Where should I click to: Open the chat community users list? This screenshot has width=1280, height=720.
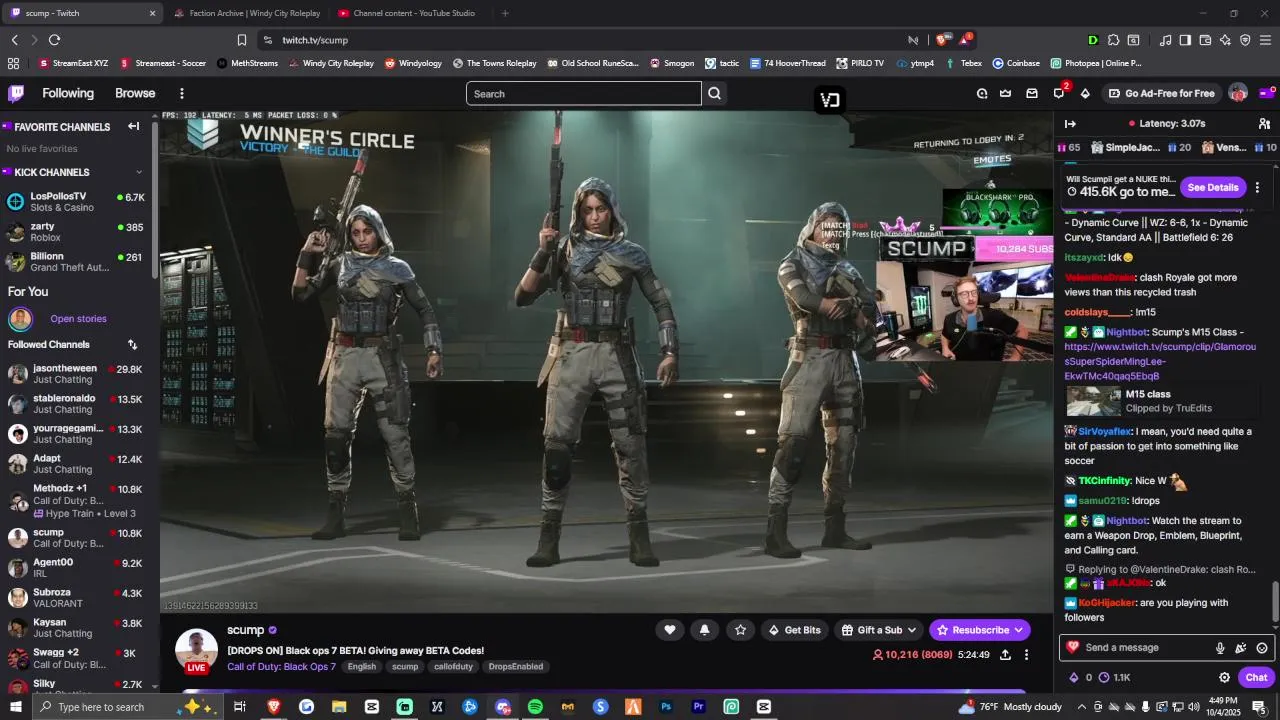click(x=1264, y=124)
